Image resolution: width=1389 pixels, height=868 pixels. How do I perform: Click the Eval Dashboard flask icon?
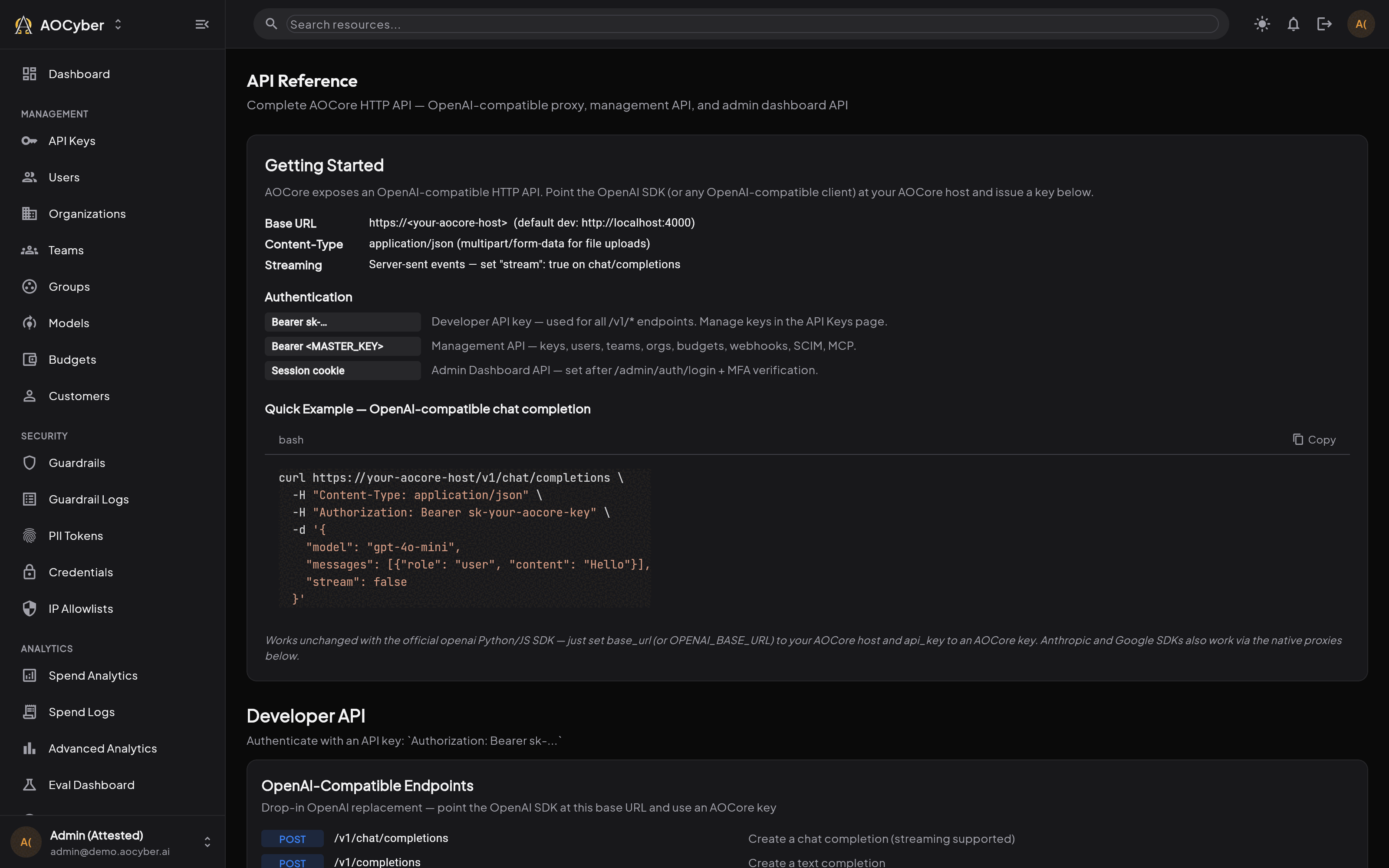[29, 785]
